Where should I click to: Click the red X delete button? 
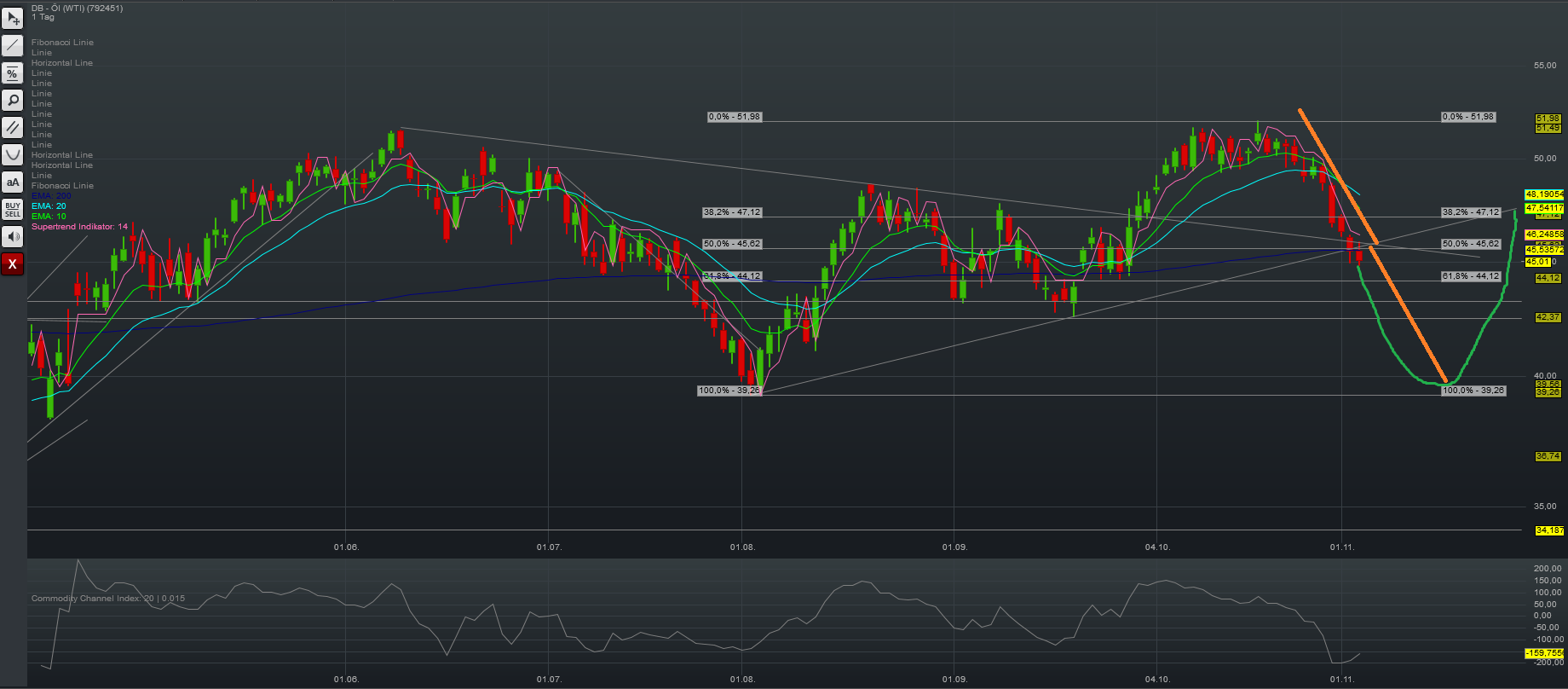13,263
